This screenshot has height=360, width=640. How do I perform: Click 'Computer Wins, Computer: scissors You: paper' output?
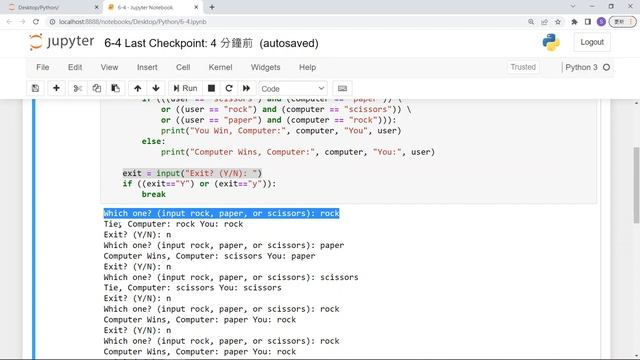[209, 256]
